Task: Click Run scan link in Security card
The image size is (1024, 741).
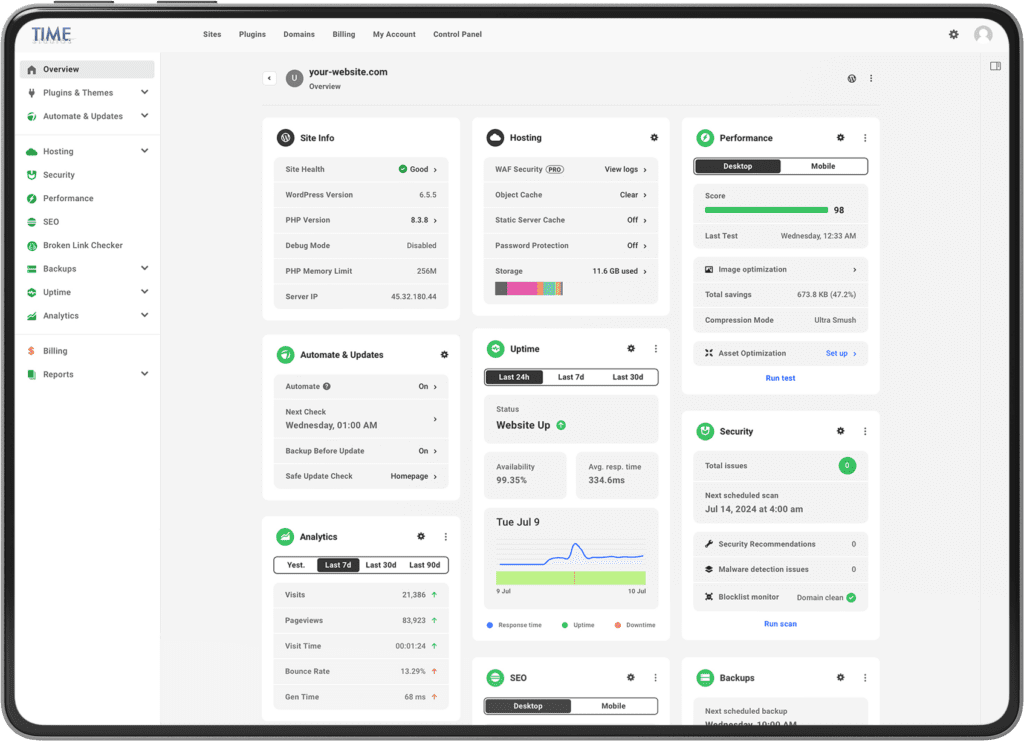Action: click(x=780, y=624)
